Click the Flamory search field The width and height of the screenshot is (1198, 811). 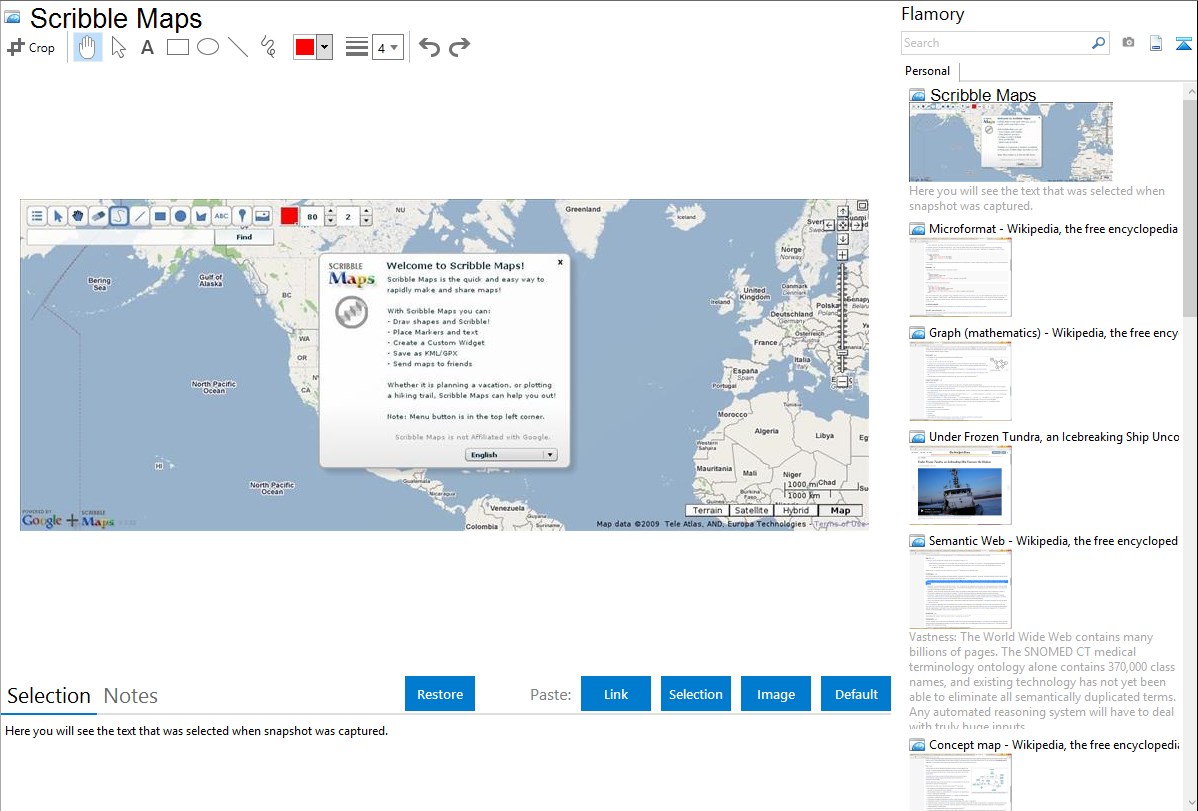coord(995,43)
